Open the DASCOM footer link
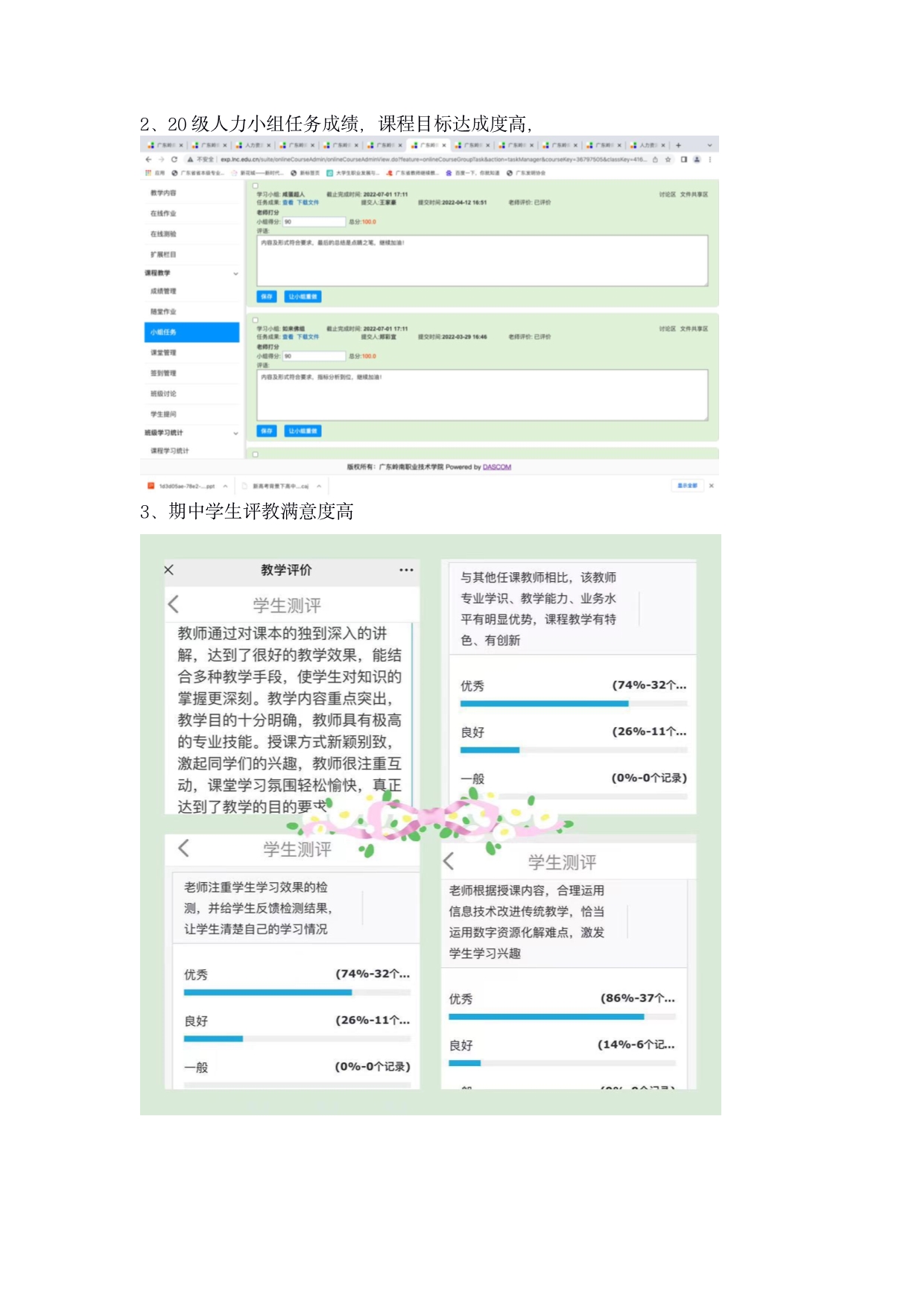The width and height of the screenshot is (924, 1306). [497, 467]
